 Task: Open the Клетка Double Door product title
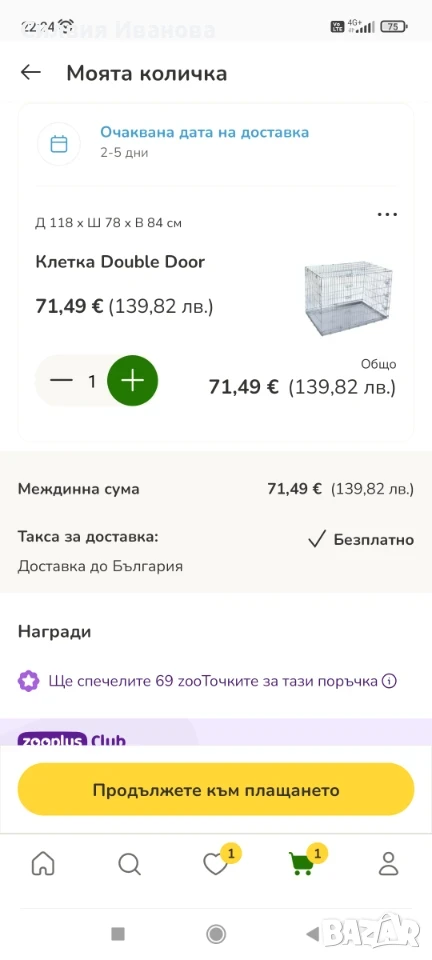pyautogui.click(x=120, y=262)
